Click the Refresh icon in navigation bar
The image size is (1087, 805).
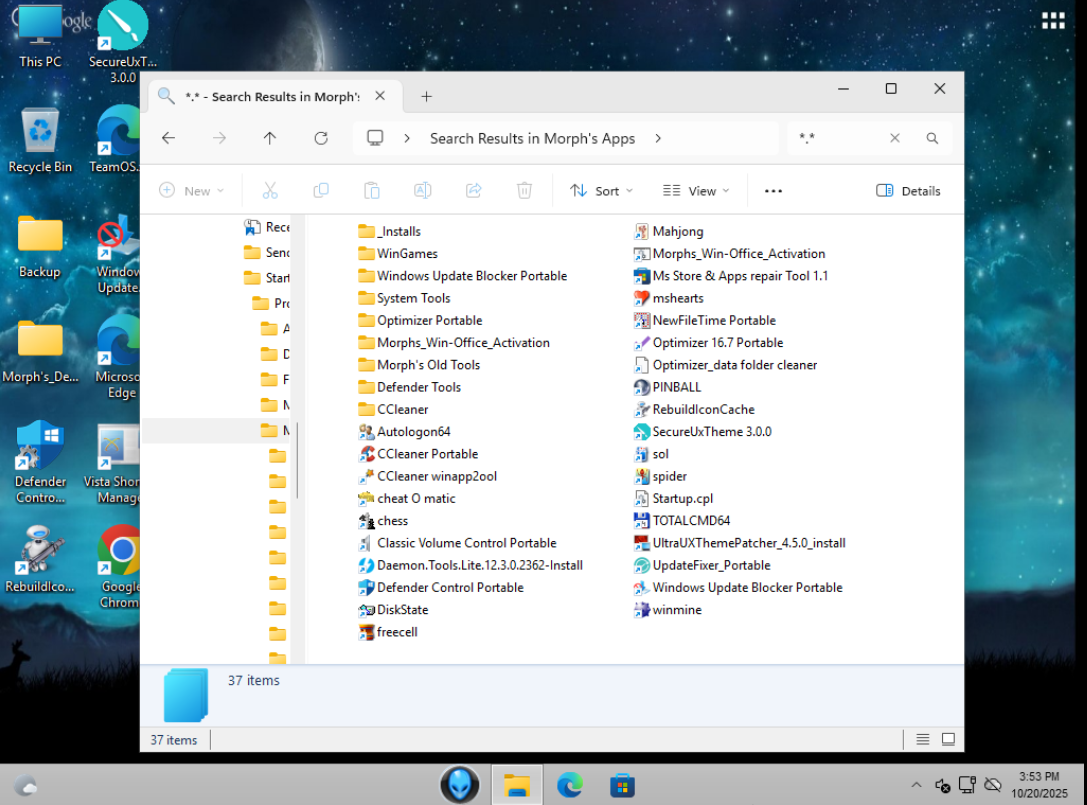pyautogui.click(x=321, y=139)
